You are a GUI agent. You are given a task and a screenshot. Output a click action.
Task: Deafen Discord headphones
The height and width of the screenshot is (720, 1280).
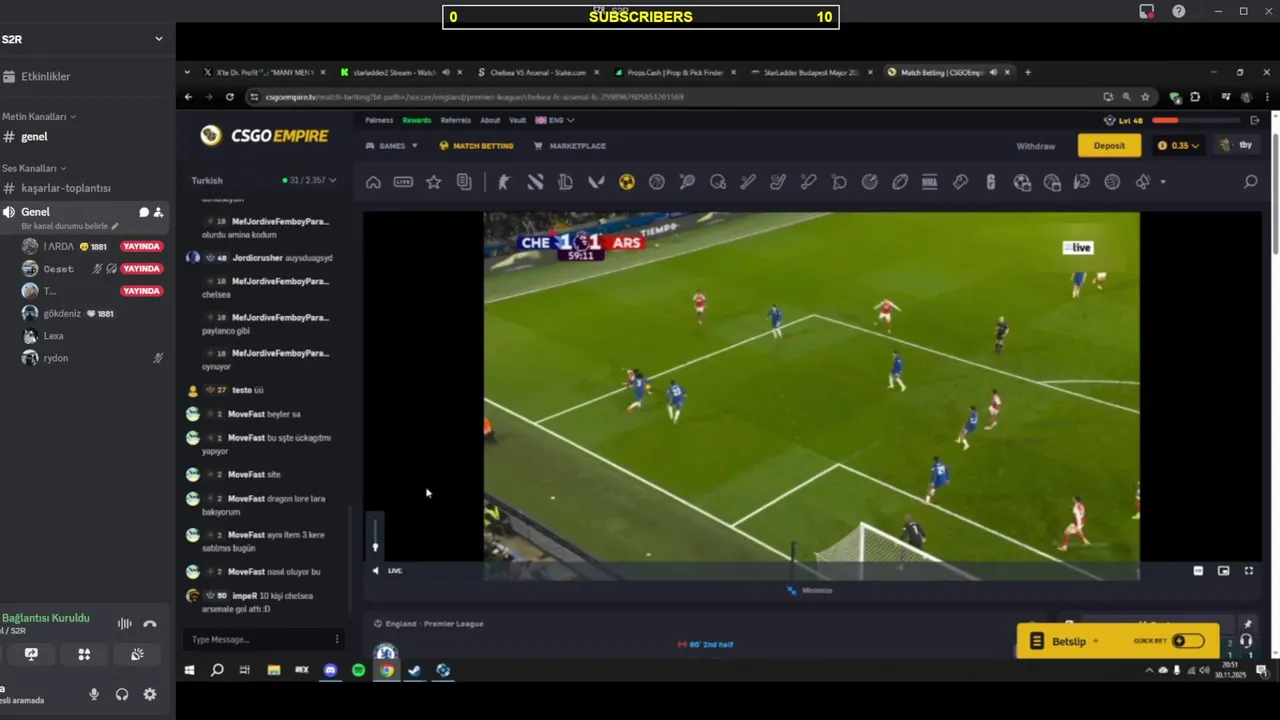click(122, 694)
